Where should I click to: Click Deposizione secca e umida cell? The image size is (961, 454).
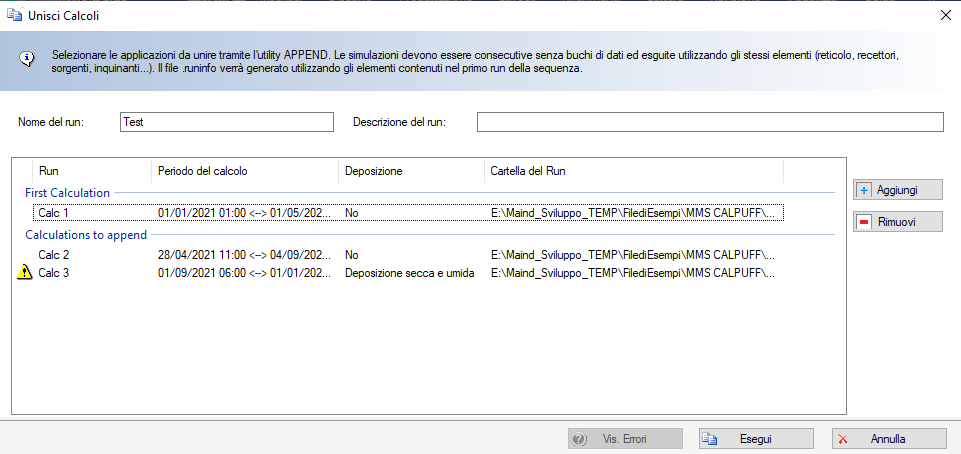coord(409,273)
